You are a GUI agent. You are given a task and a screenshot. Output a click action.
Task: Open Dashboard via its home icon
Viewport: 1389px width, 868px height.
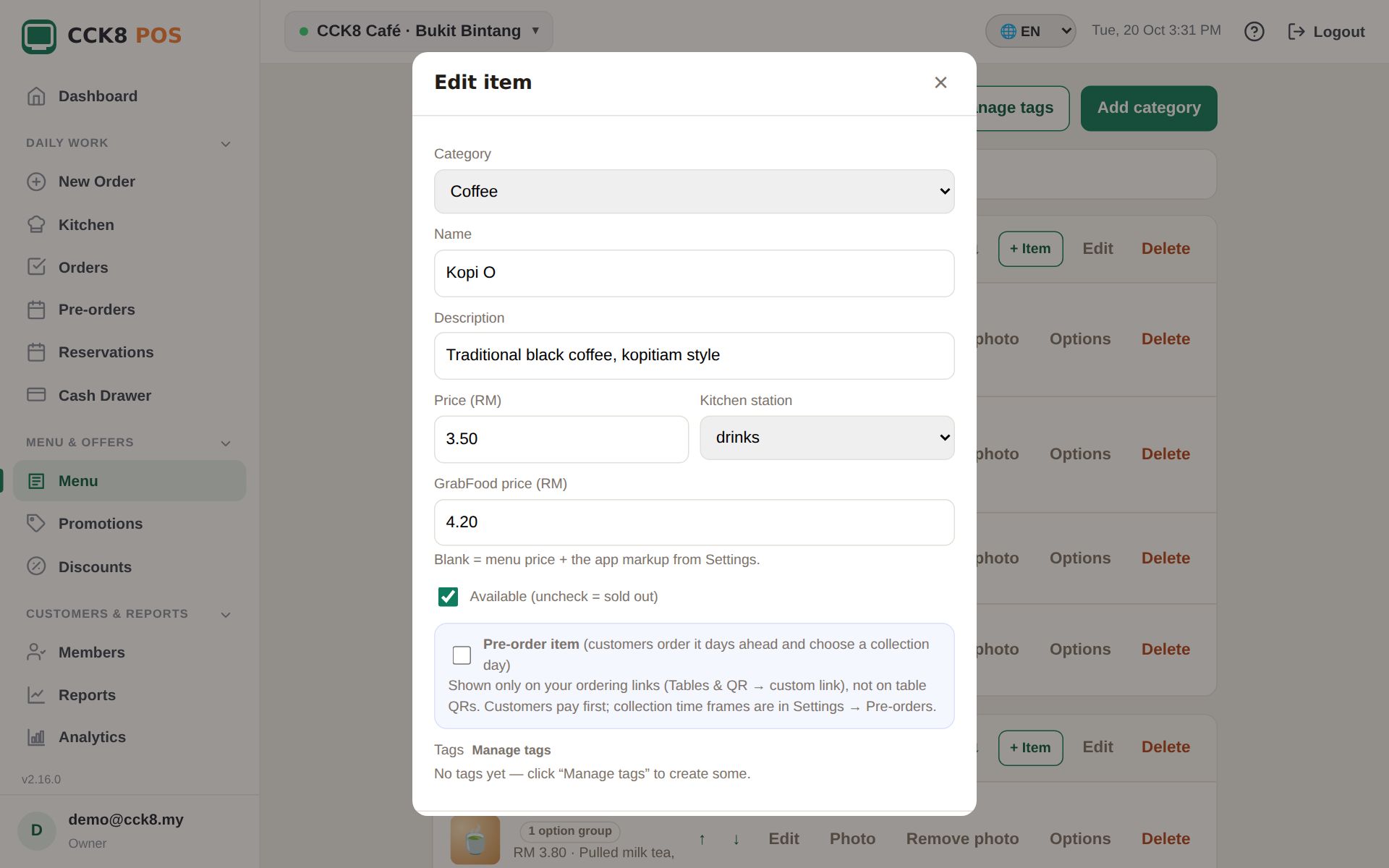coord(36,96)
